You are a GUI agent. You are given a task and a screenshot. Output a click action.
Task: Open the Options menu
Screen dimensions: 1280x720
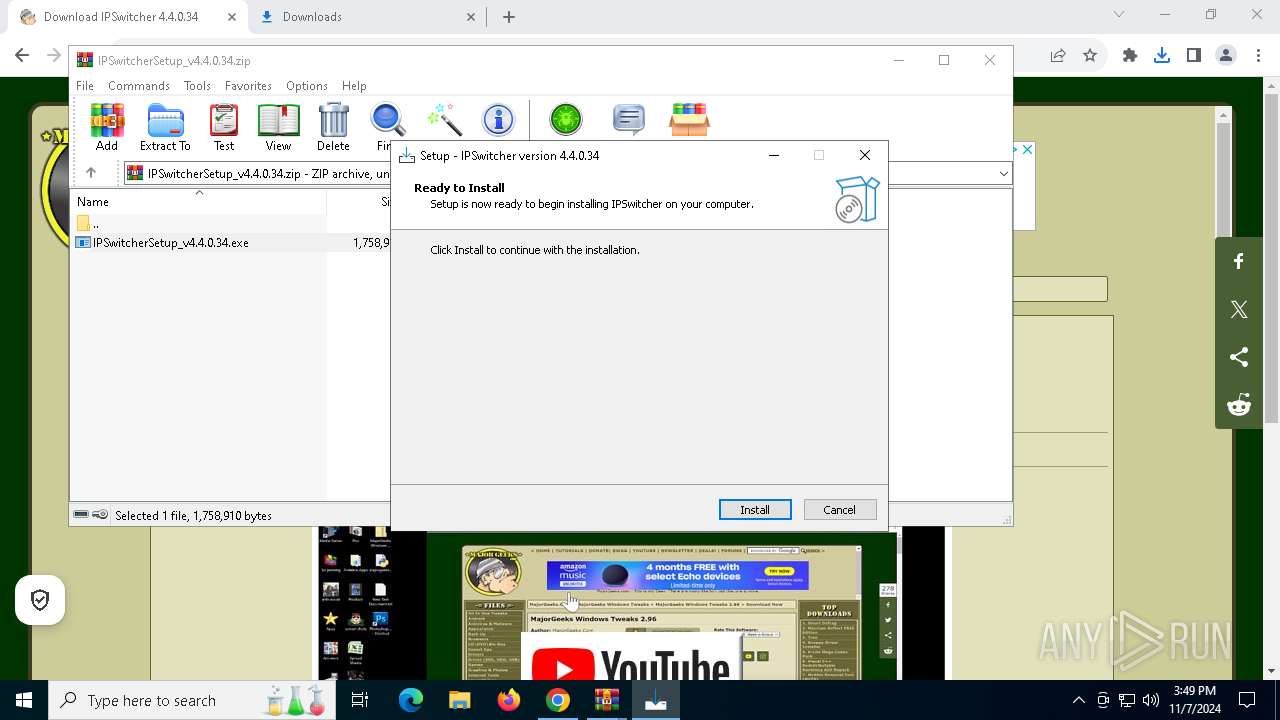coord(307,86)
